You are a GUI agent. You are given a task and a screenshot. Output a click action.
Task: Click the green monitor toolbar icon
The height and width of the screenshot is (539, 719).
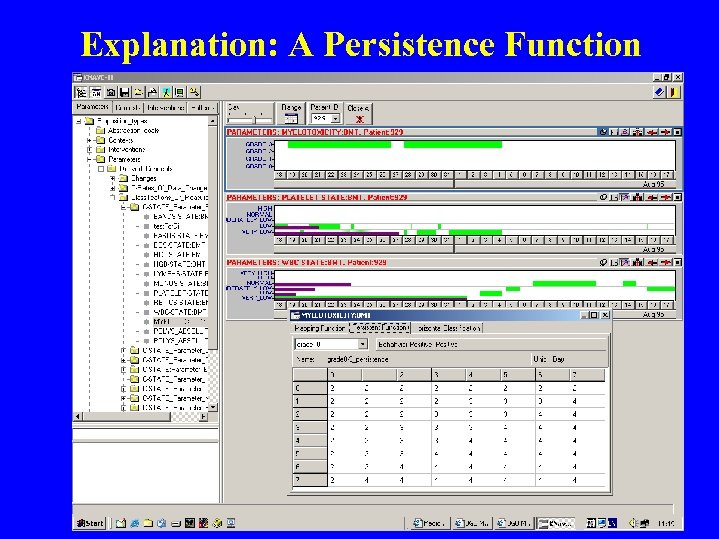180,92
